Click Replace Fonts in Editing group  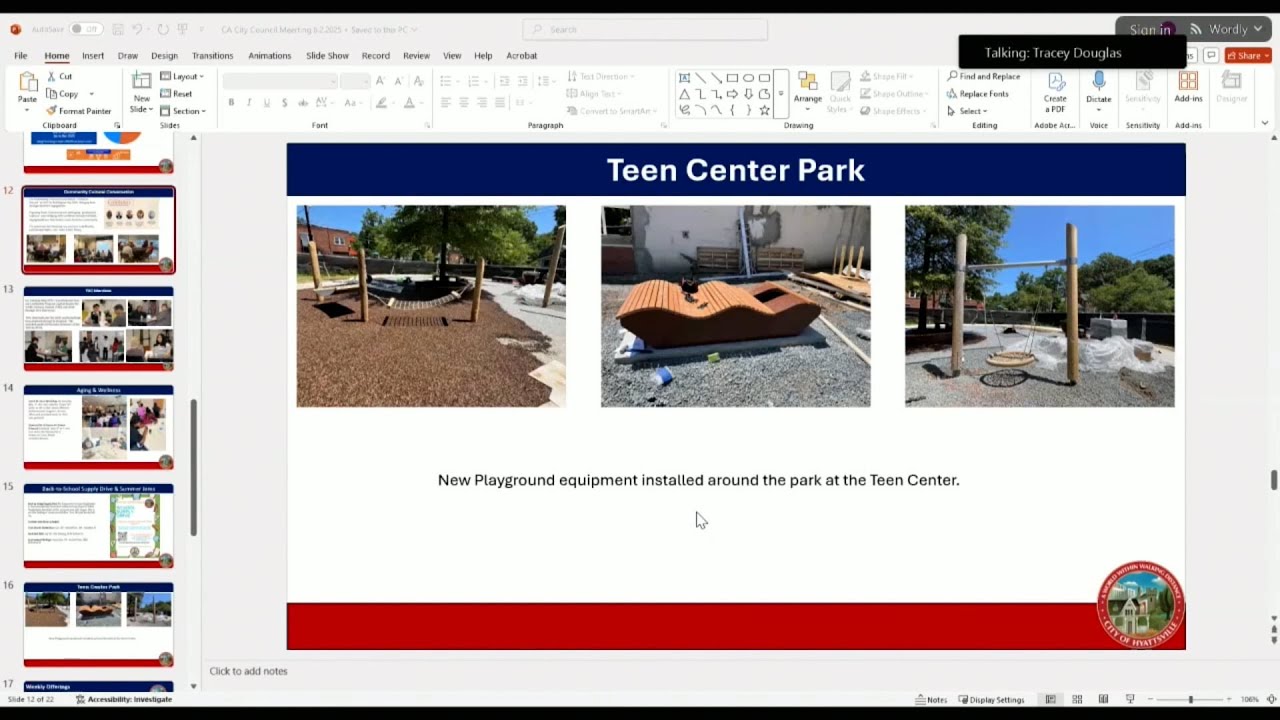[978, 94]
